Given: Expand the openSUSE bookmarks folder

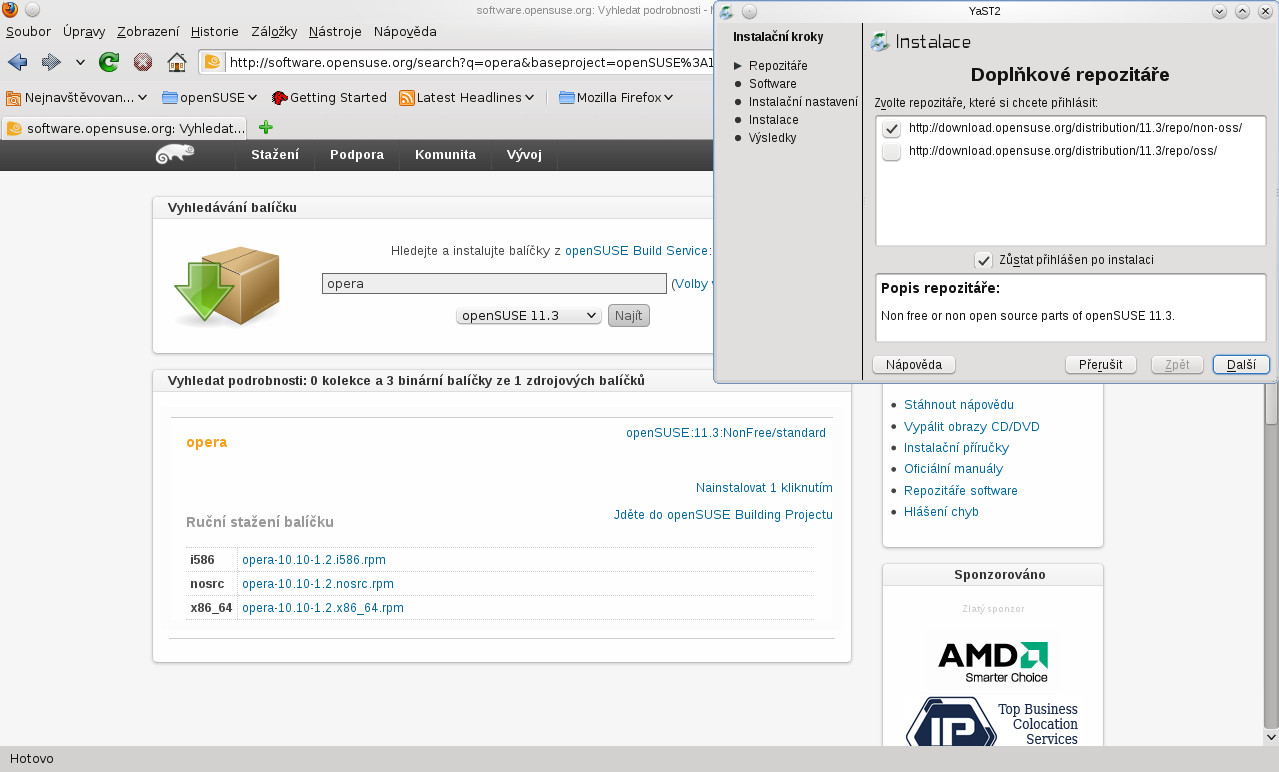Looking at the screenshot, I should point(209,98).
